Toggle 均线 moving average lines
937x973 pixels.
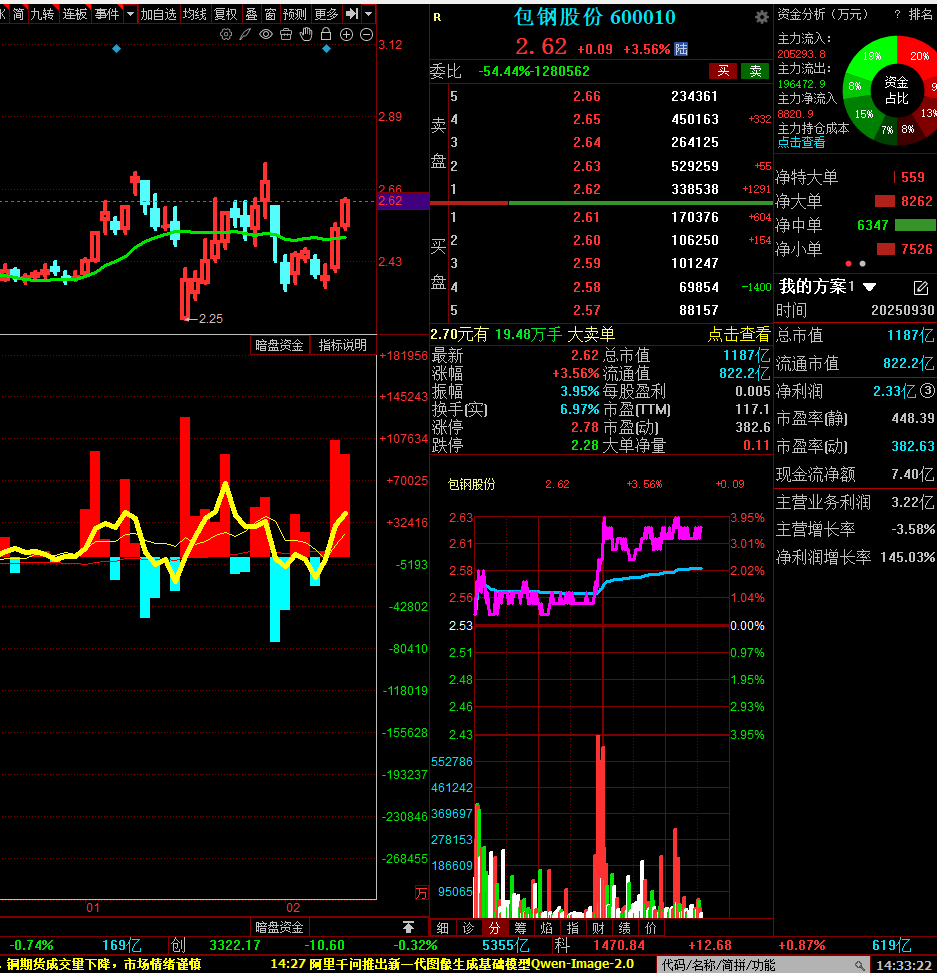195,14
